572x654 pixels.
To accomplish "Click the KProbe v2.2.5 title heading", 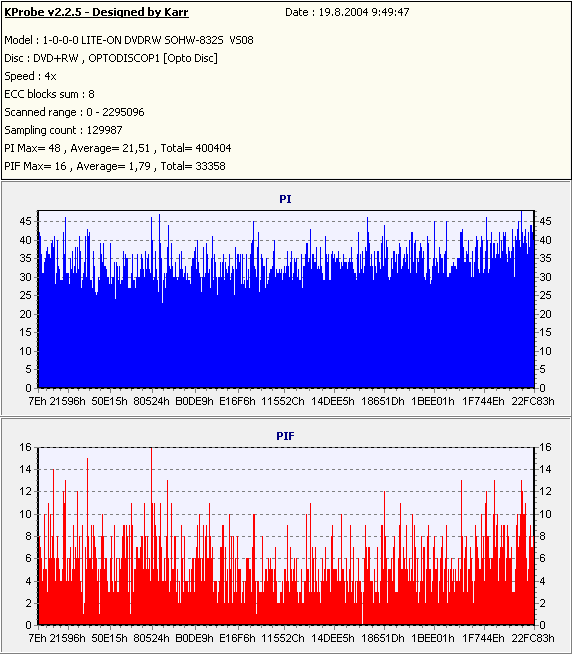I will tap(96, 12).
